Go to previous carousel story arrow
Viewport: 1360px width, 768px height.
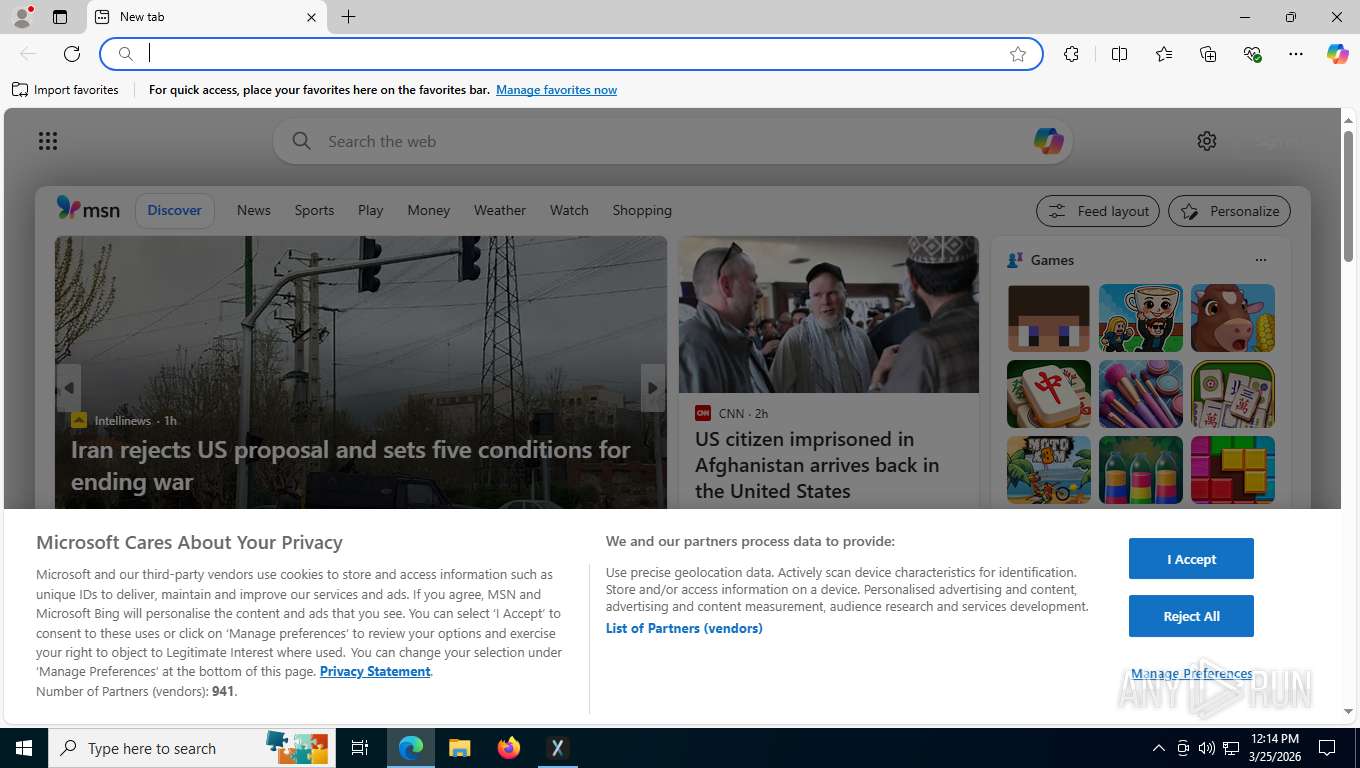tap(68, 388)
